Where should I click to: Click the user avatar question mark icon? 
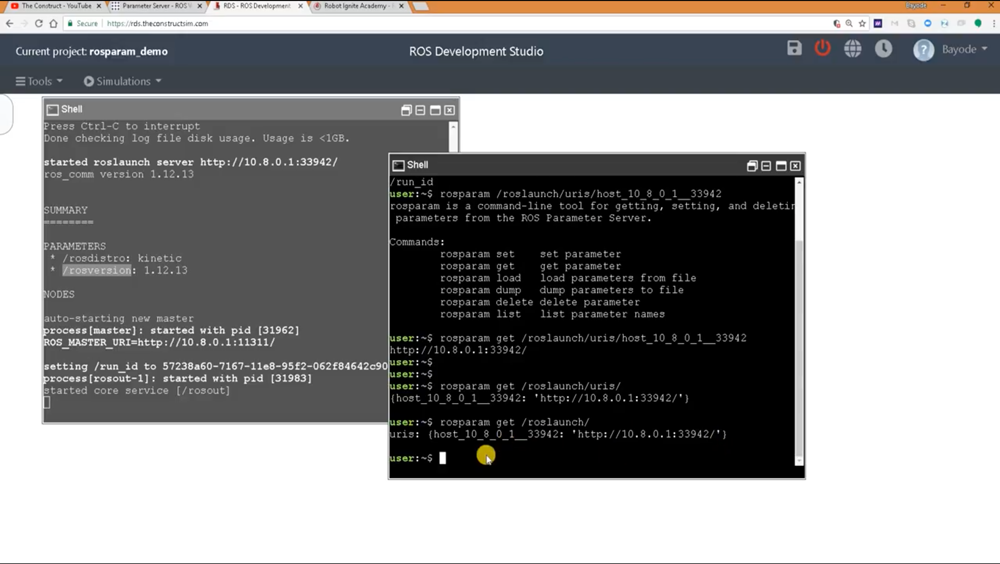tap(923, 50)
